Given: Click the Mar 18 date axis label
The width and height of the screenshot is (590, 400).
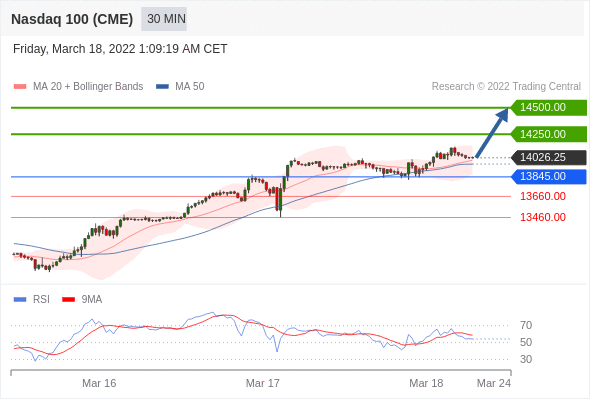Looking at the screenshot, I should tap(426, 383).
